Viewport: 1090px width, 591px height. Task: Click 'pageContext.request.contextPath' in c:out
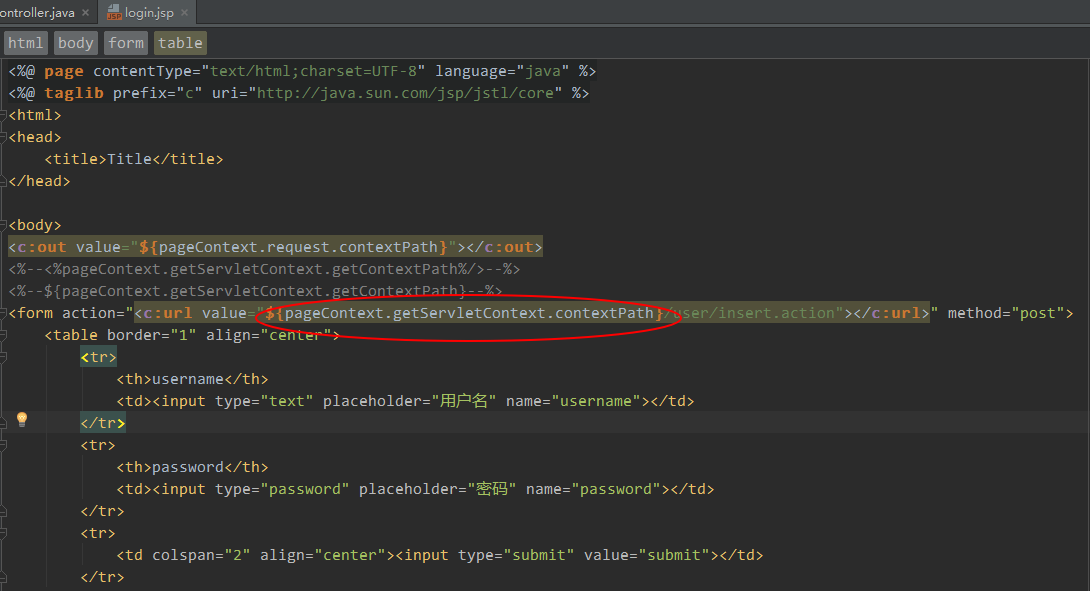pos(298,248)
